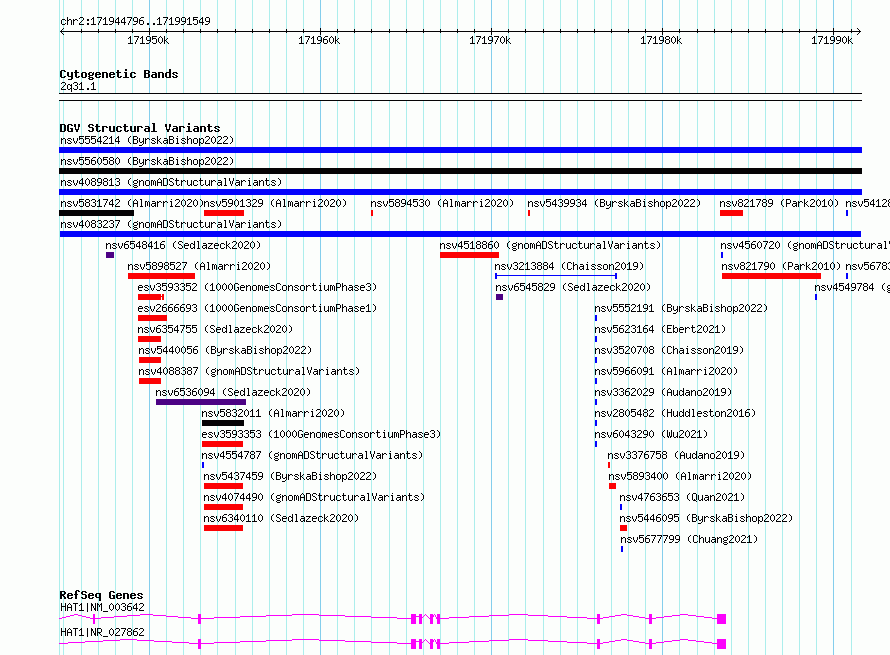Click the red bar under nsv4518860
The image size is (890, 655).
[469, 255]
